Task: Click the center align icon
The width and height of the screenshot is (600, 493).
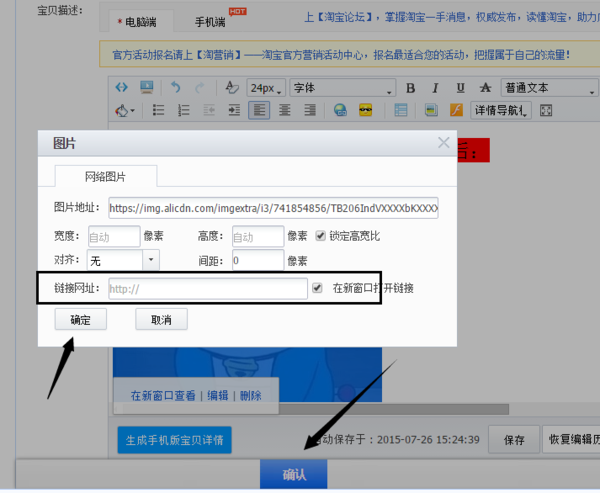Action: pos(285,110)
